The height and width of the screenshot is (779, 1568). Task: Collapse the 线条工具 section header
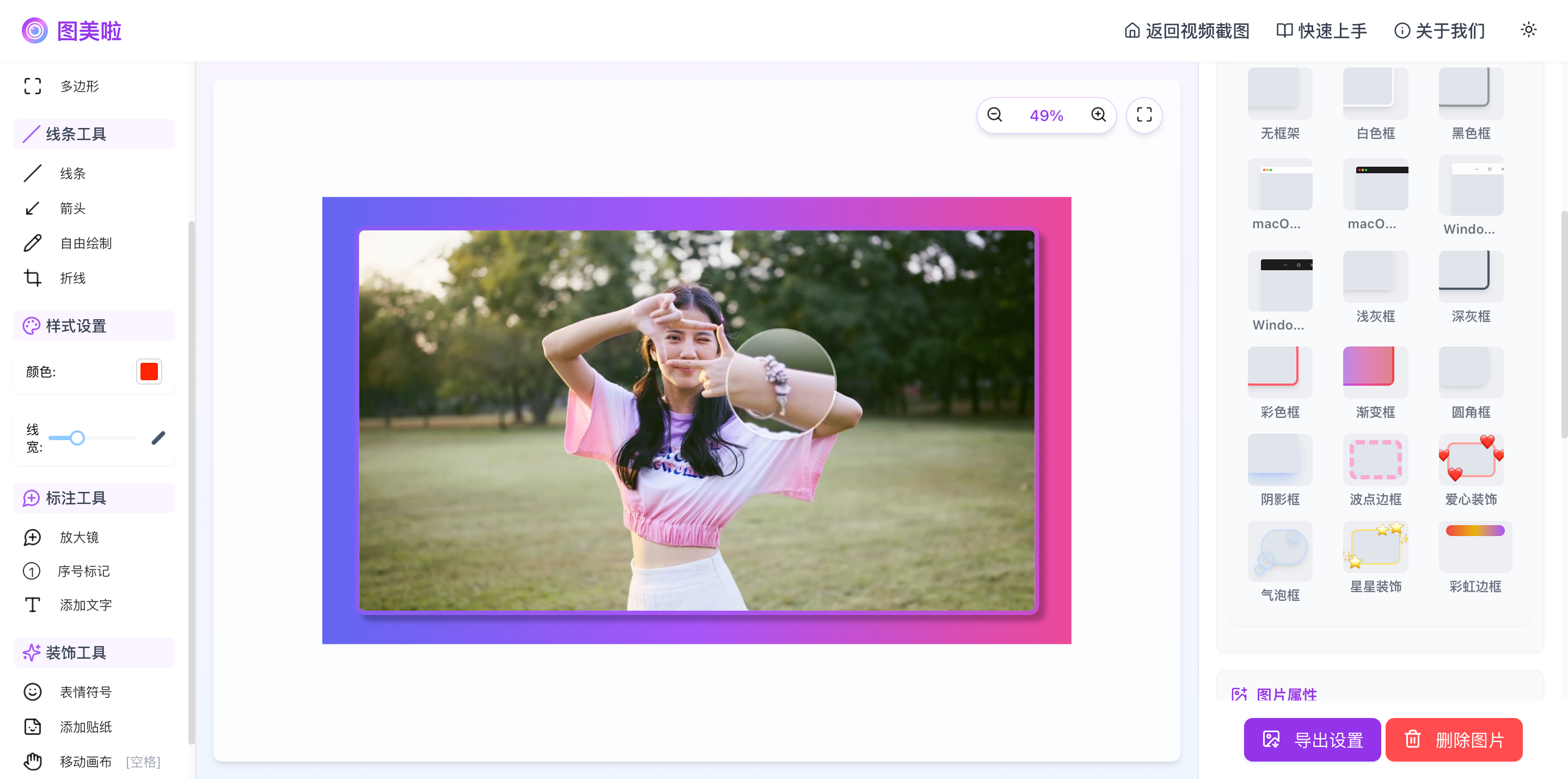tap(94, 134)
